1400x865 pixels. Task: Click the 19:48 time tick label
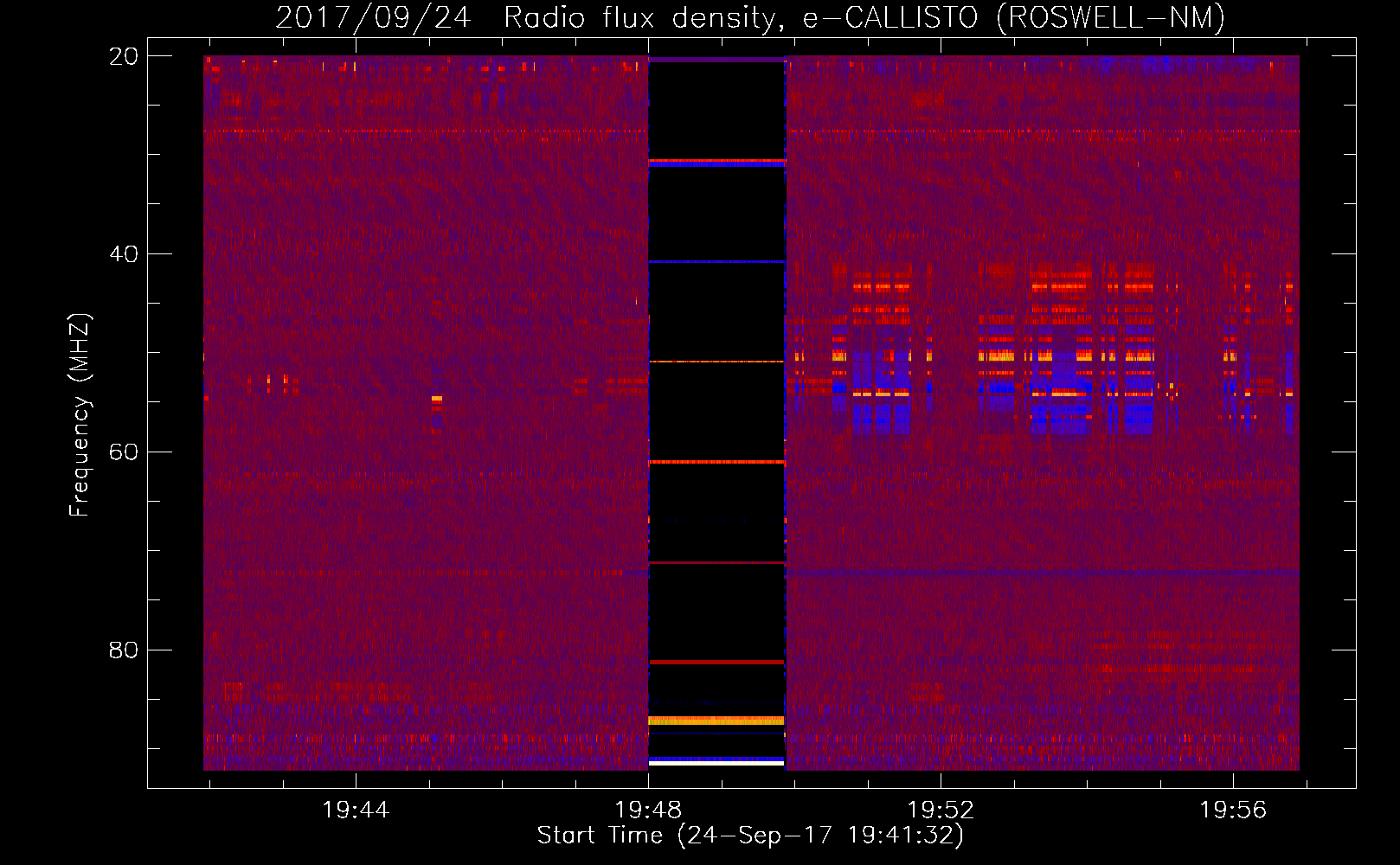[648, 811]
